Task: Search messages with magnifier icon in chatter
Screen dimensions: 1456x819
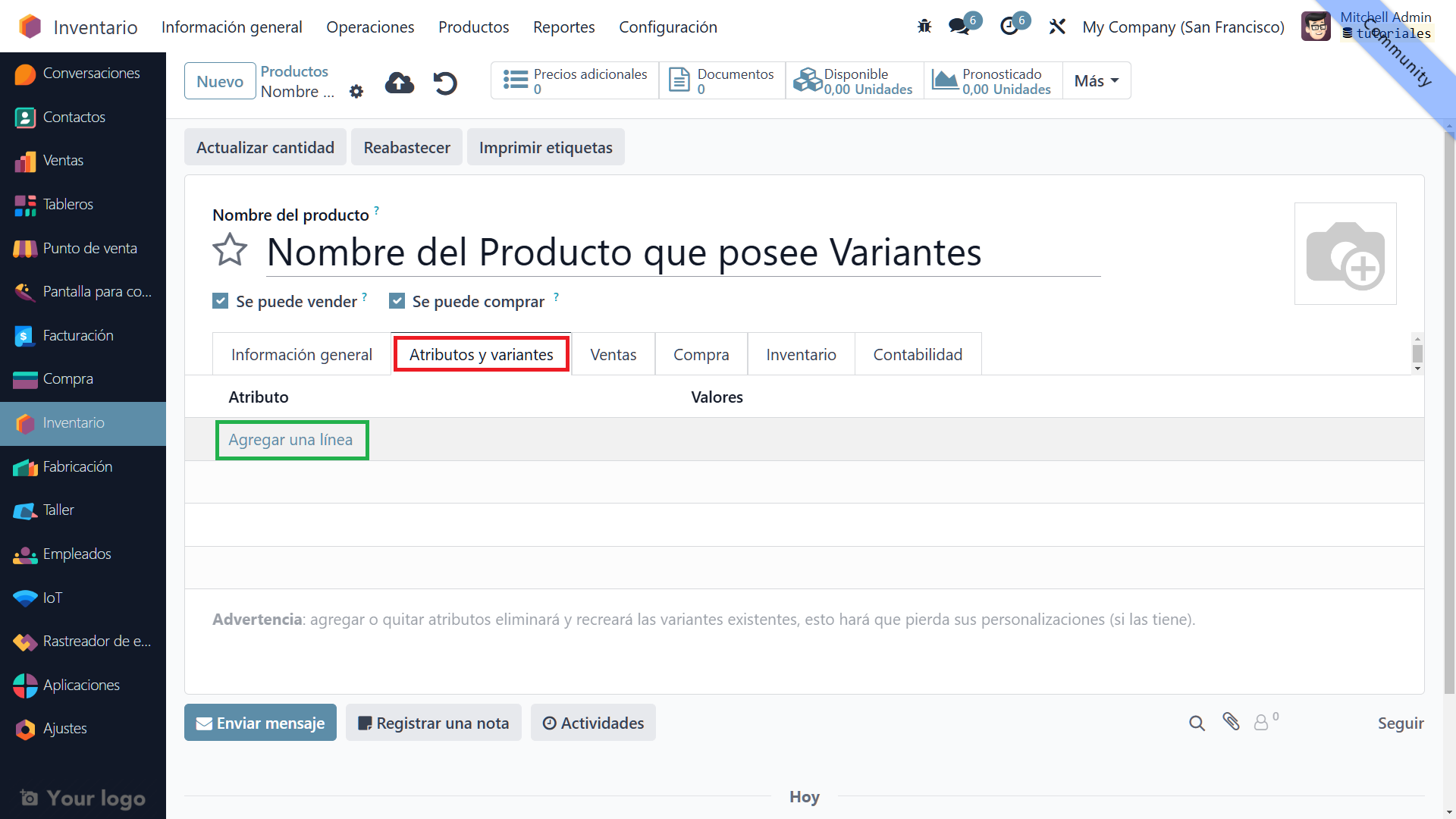Action: click(x=1197, y=723)
